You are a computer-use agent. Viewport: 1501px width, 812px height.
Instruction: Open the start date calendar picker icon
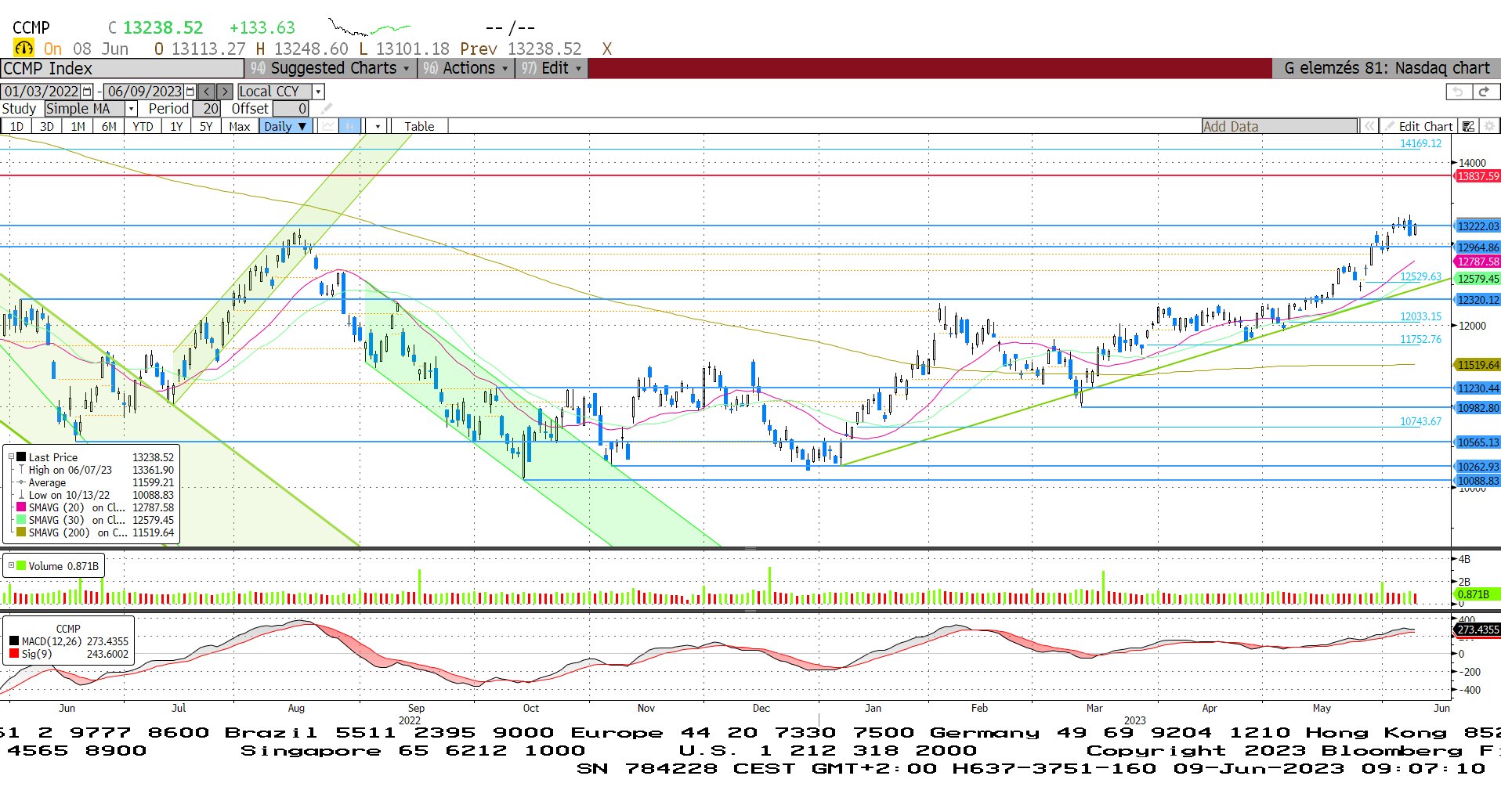tap(87, 92)
